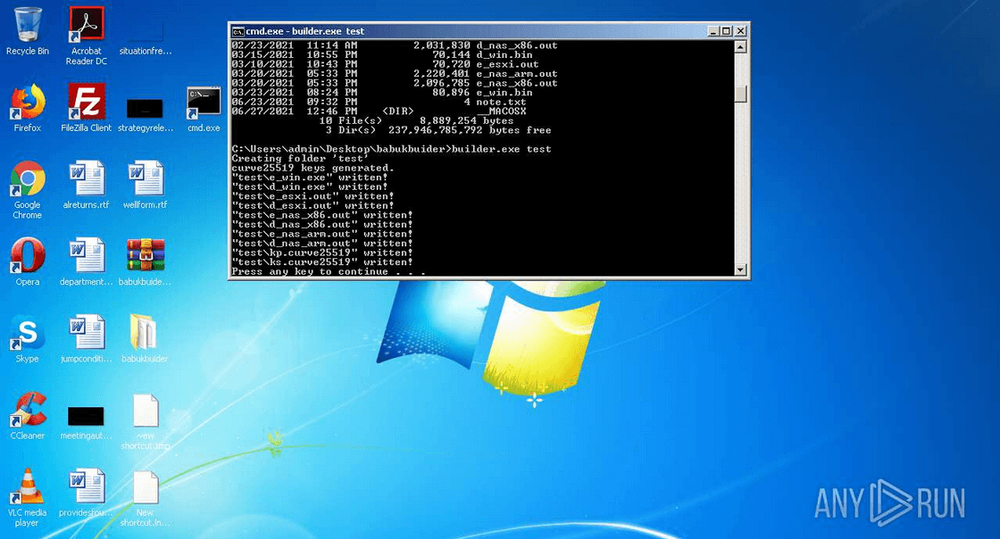Open the Skype desktop shortcut
The height and width of the screenshot is (539, 1000).
27,333
